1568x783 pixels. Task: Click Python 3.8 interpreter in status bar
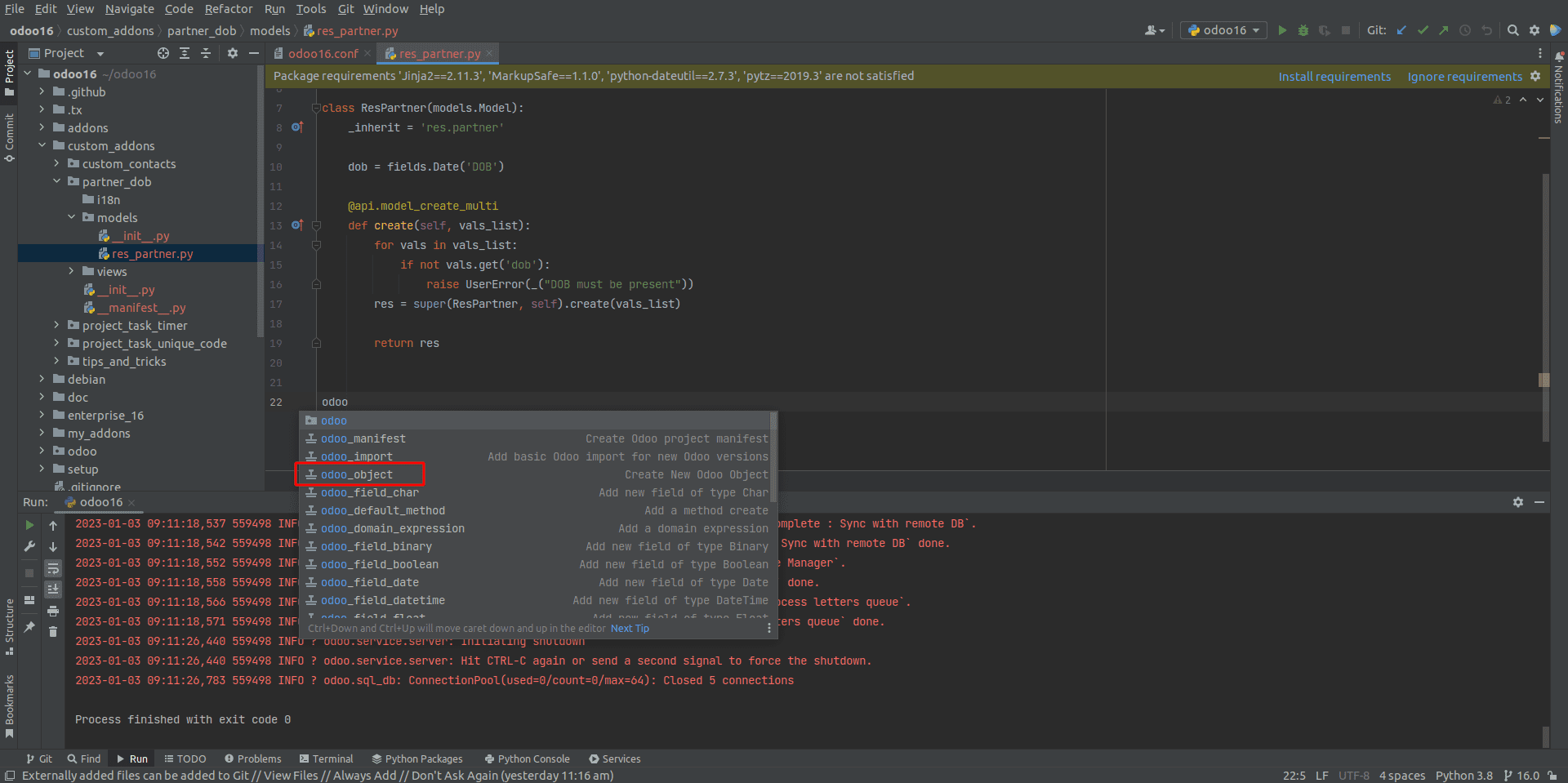point(1463,776)
